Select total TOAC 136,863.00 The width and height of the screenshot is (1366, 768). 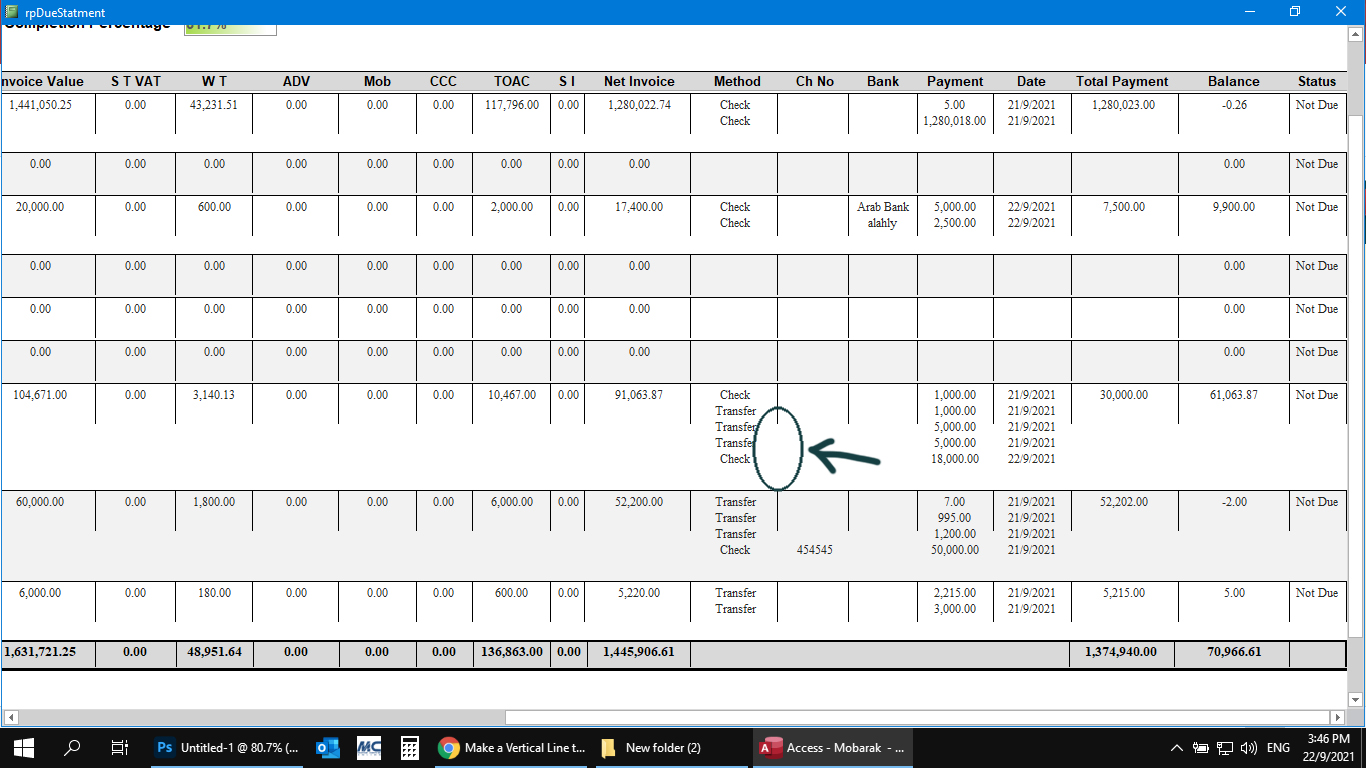tap(511, 652)
